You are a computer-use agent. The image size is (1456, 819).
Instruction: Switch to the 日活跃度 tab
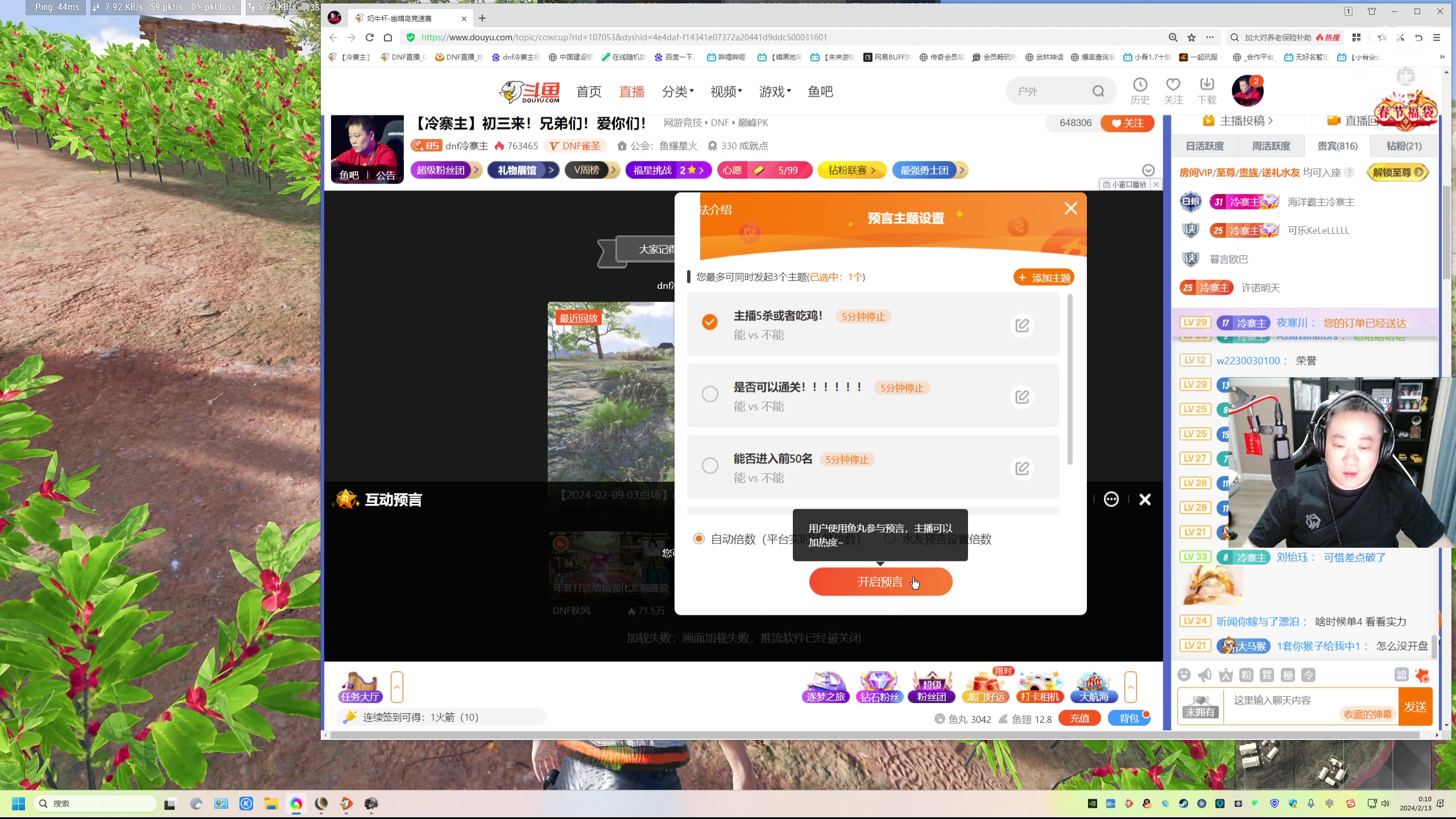click(x=1205, y=146)
